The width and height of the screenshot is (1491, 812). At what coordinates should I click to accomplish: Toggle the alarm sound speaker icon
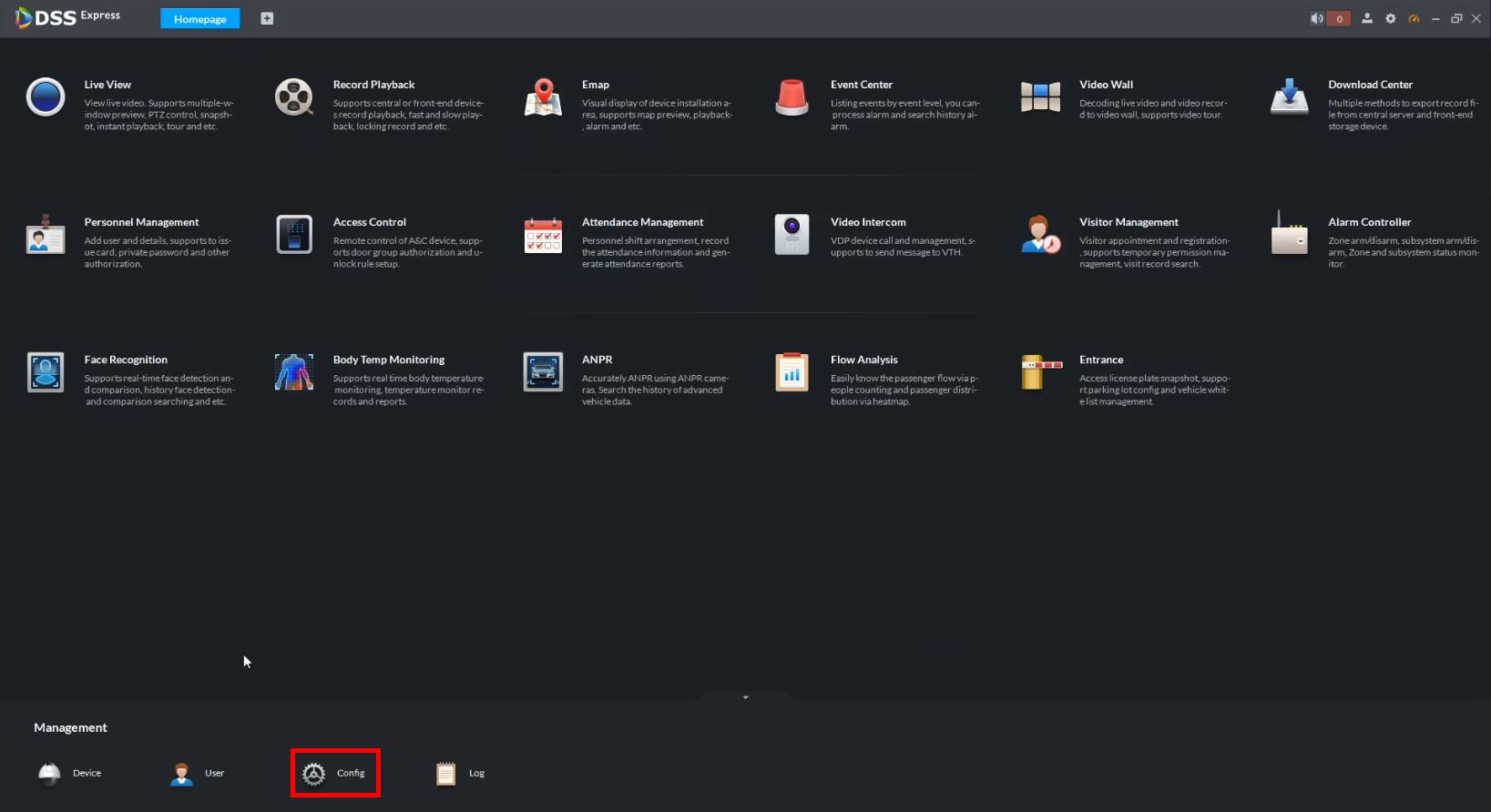(x=1317, y=18)
